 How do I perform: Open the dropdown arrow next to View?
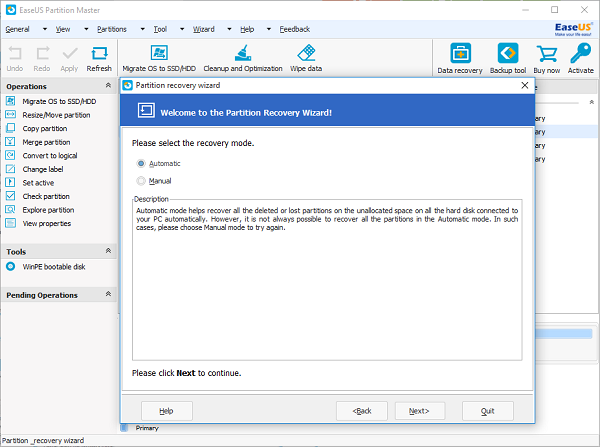[86, 29]
